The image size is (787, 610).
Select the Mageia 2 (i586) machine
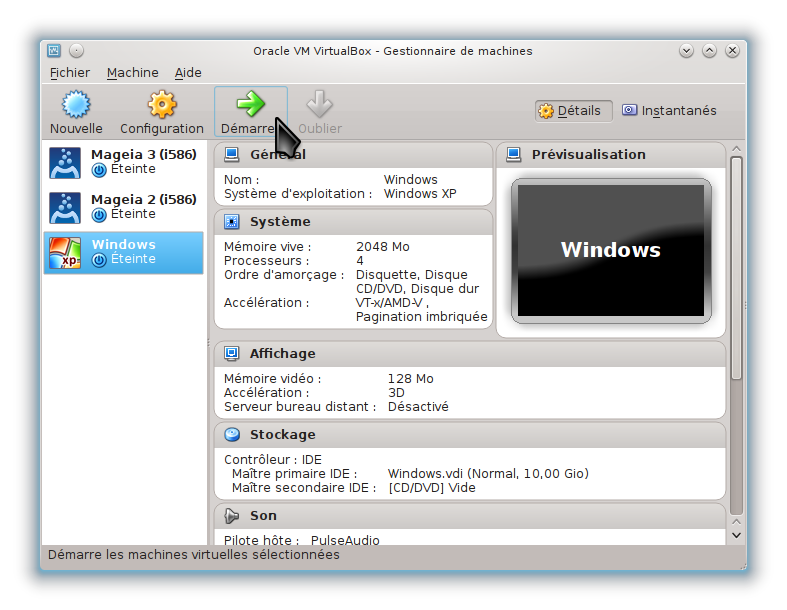click(x=123, y=207)
